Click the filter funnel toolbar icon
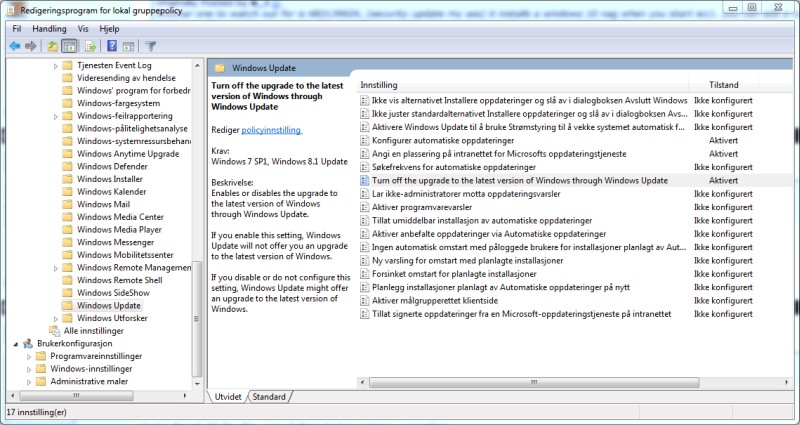The height and width of the screenshot is (425, 800). tap(150, 46)
